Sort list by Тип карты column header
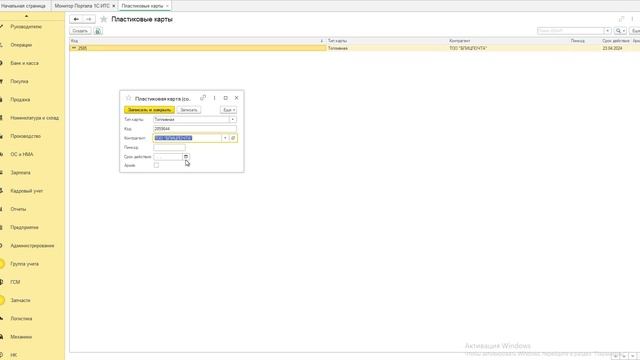Image resolution: width=640 pixels, height=360 pixels. [387, 41]
